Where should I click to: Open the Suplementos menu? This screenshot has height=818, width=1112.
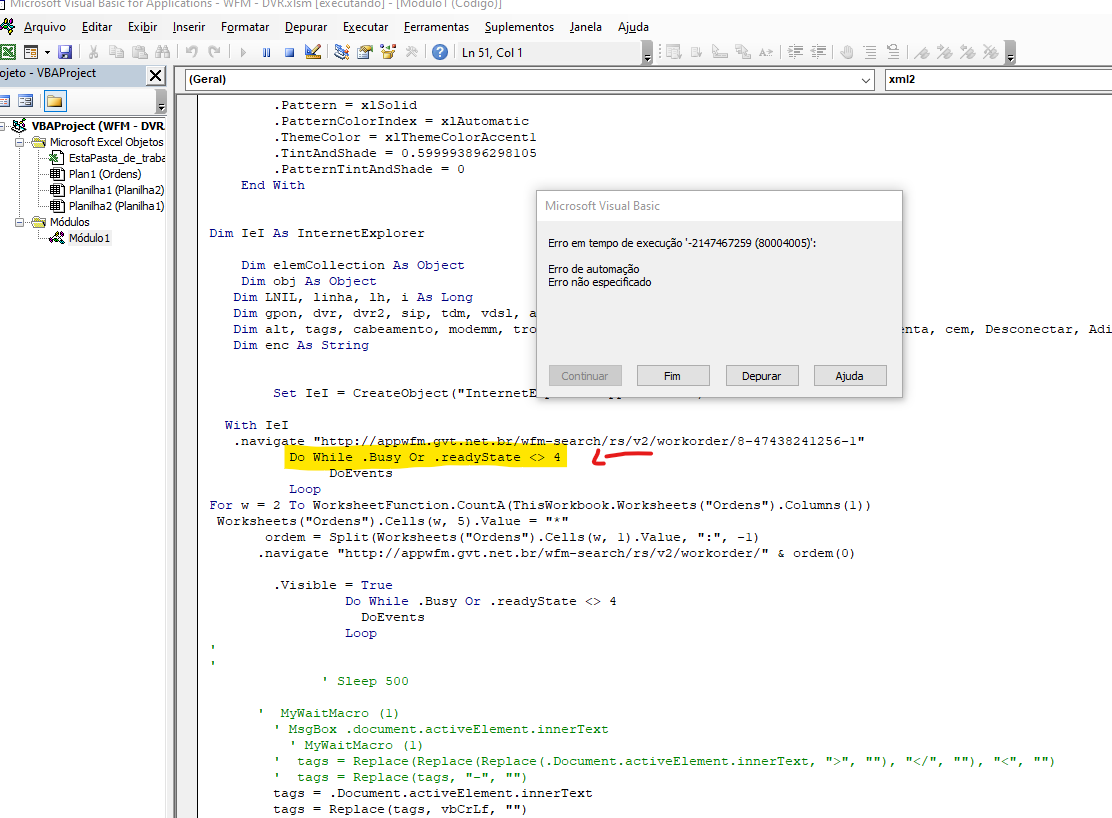[519, 27]
